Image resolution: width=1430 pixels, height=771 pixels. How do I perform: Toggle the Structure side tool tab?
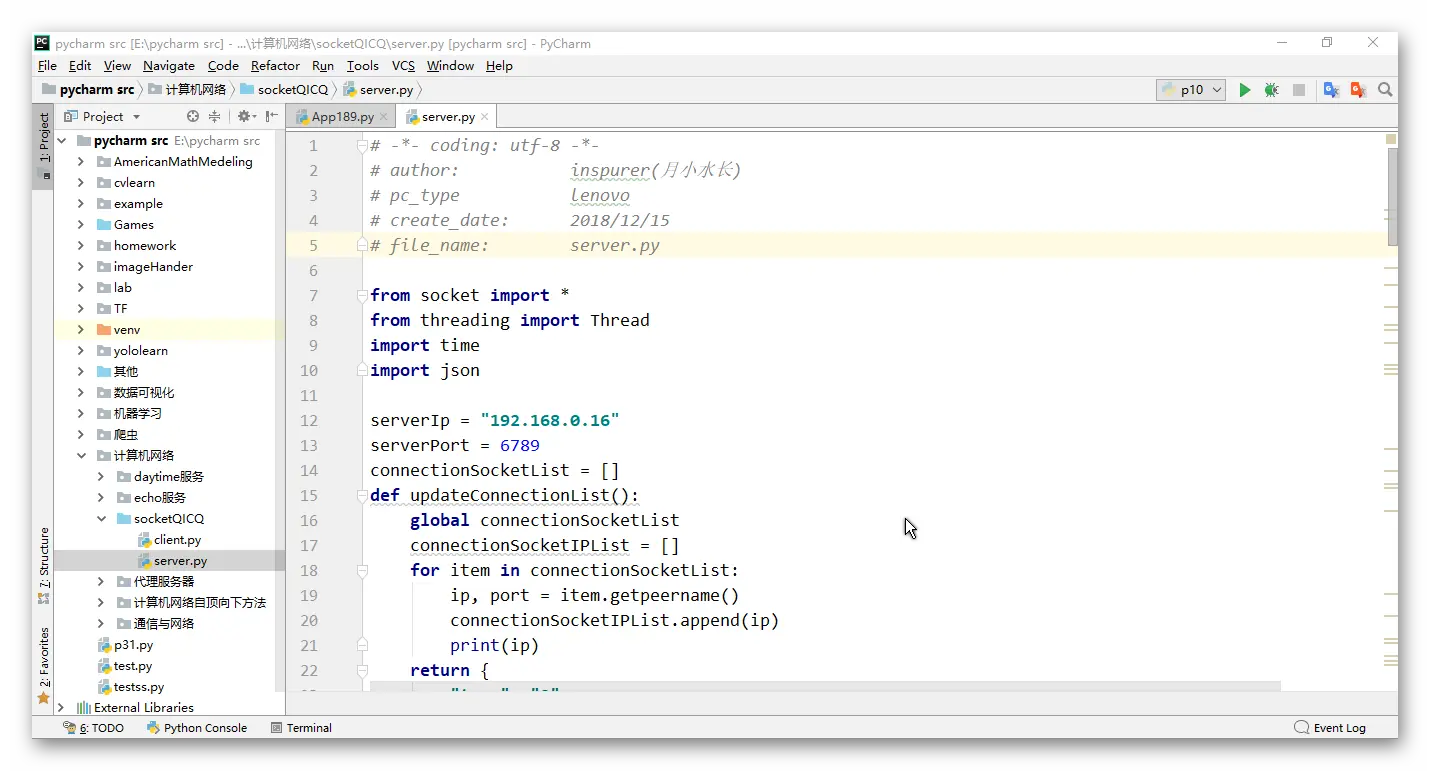pyautogui.click(x=43, y=566)
